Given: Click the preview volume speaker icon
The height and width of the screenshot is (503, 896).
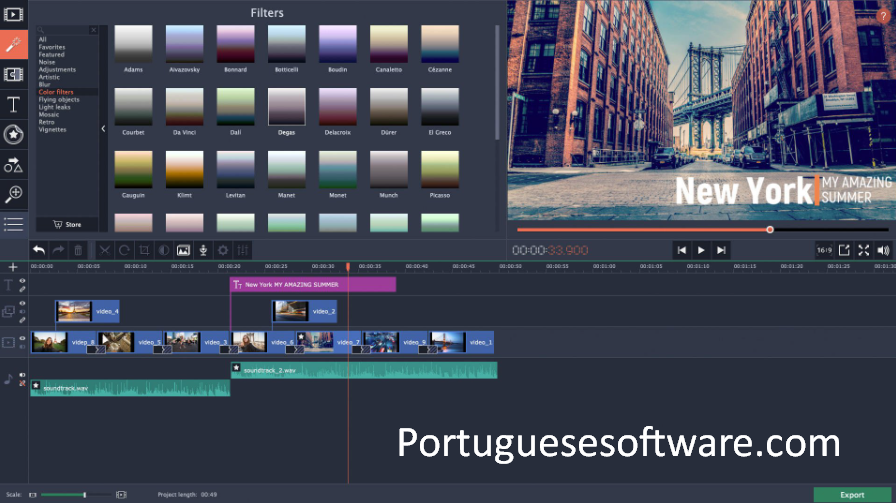Looking at the screenshot, I should point(883,250).
